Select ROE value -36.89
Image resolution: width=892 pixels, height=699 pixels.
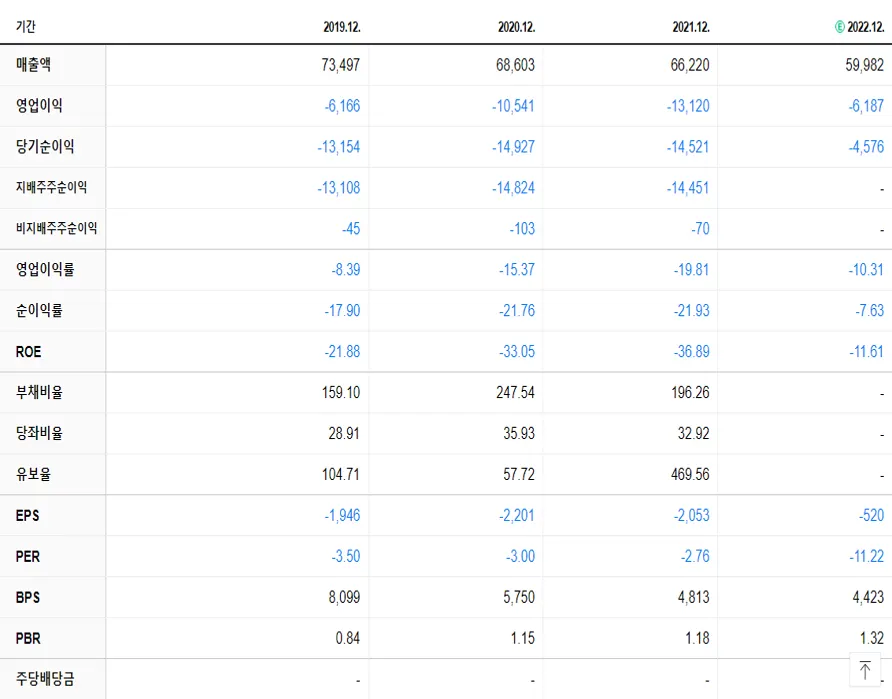click(x=692, y=351)
